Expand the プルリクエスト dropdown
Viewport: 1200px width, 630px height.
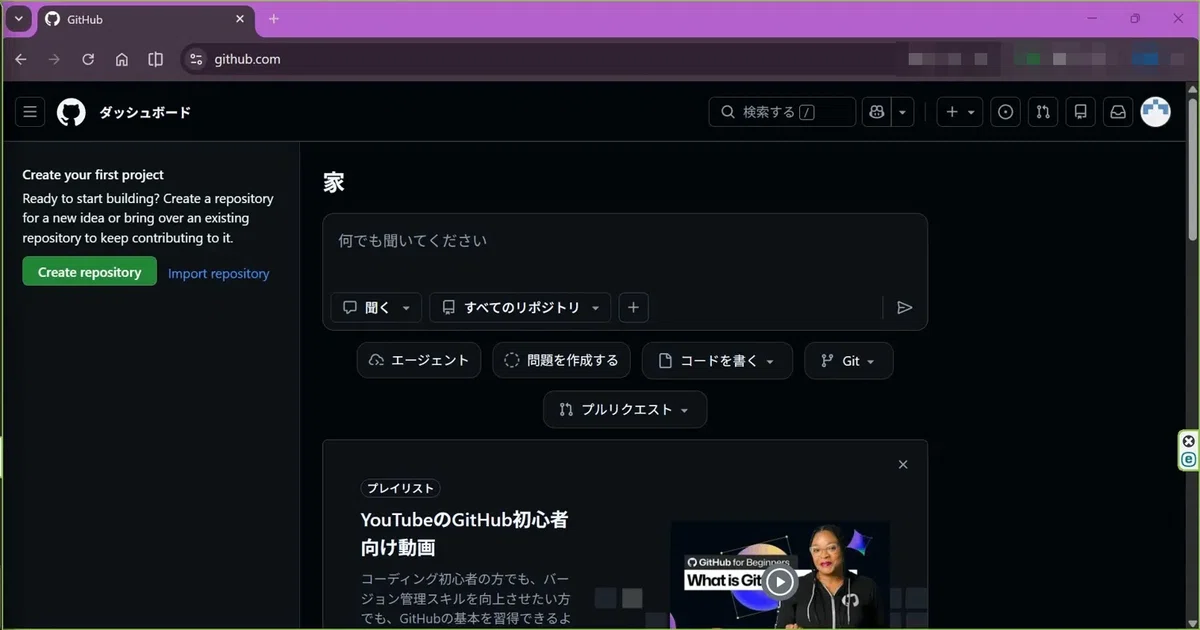click(625, 410)
